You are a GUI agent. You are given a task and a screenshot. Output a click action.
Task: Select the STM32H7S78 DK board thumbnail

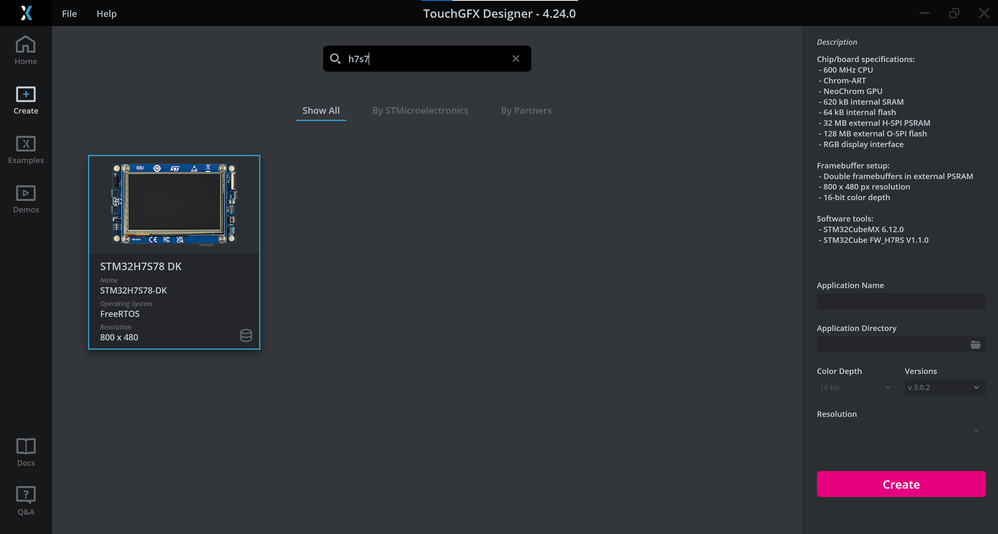pos(174,204)
